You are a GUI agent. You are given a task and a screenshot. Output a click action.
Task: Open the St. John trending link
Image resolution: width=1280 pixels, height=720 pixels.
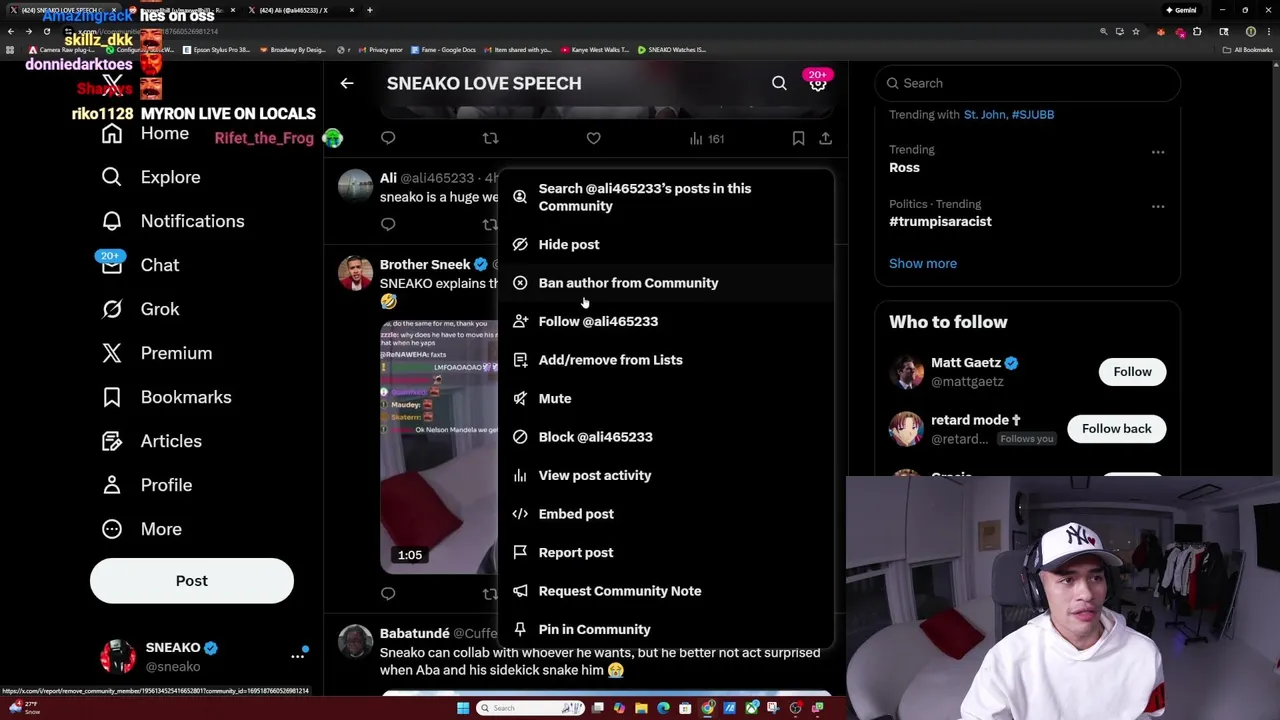(x=984, y=114)
